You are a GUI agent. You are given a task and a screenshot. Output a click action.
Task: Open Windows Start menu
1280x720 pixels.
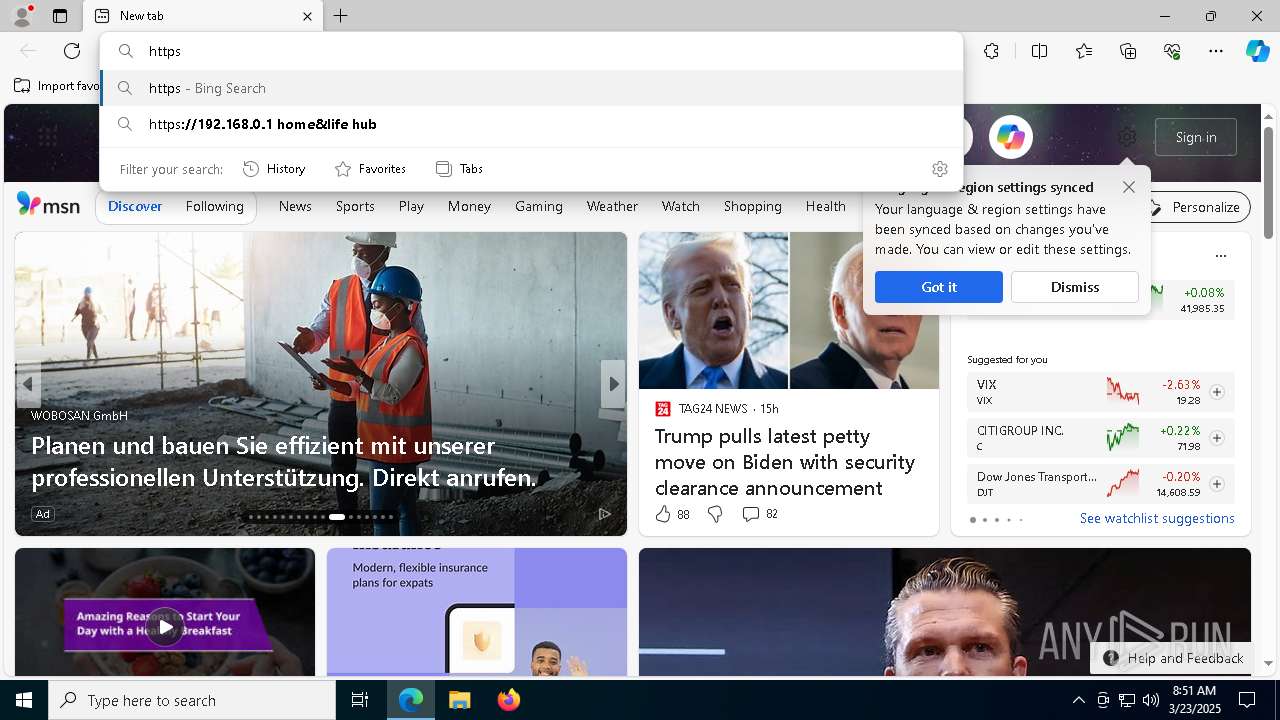point(24,700)
